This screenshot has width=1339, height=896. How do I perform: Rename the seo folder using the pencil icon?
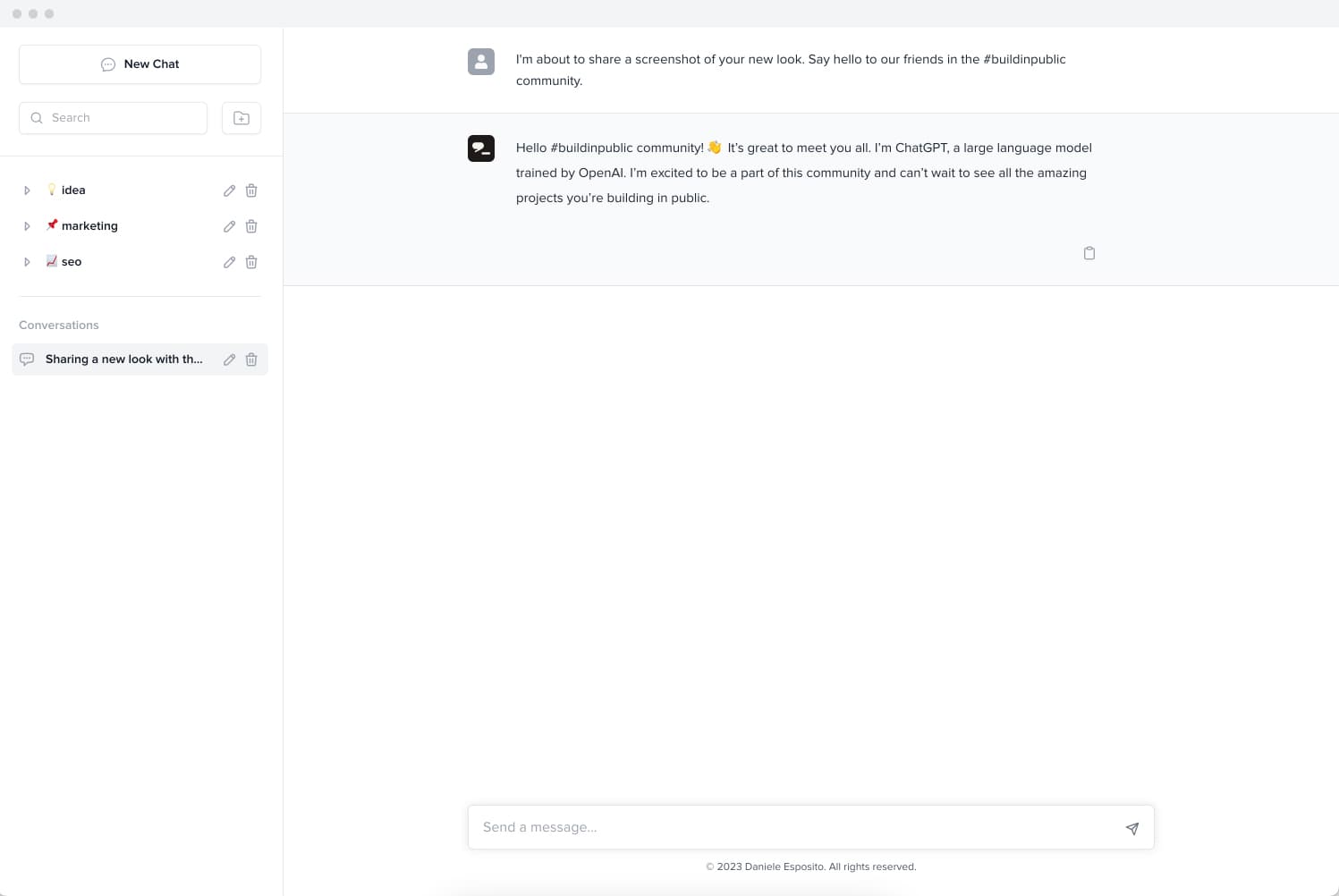tap(229, 262)
